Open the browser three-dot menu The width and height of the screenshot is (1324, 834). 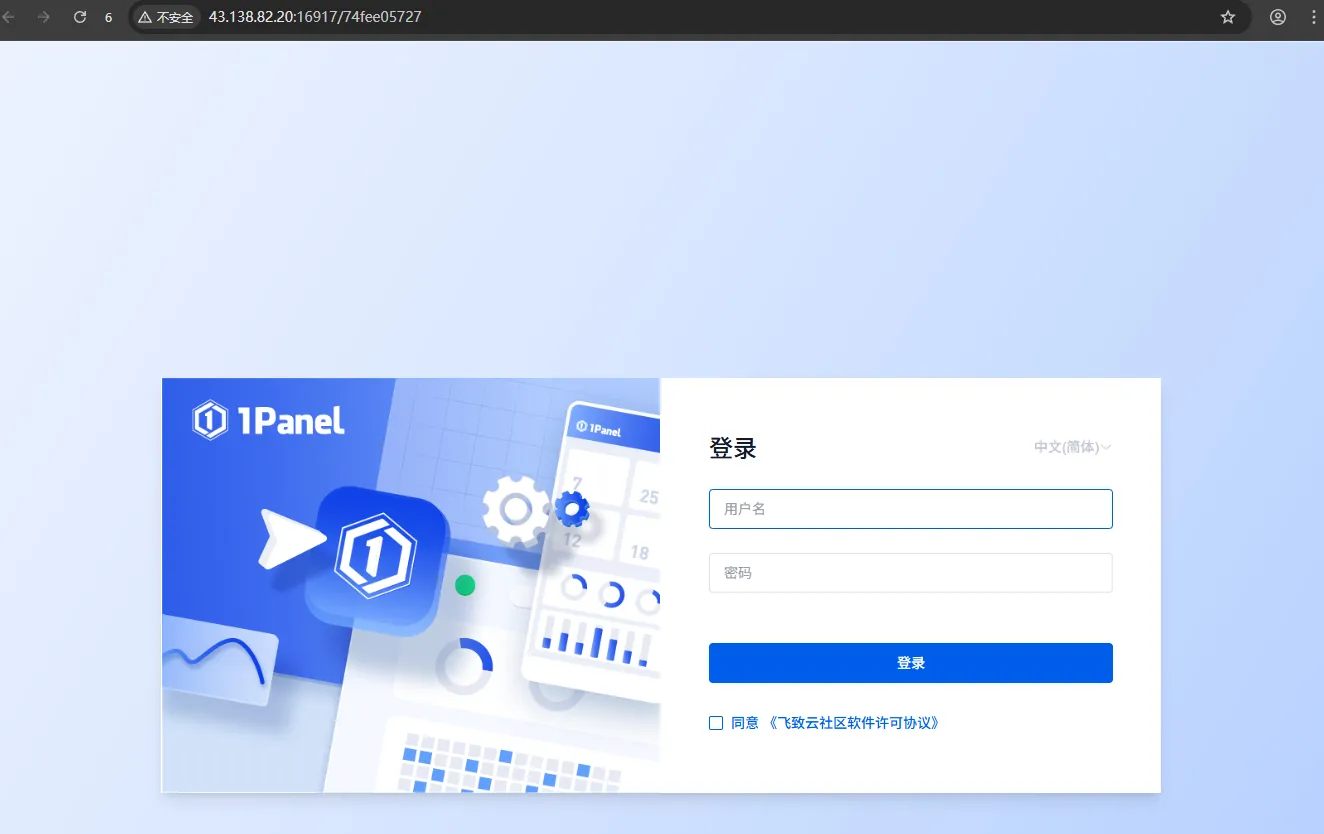click(x=1313, y=17)
